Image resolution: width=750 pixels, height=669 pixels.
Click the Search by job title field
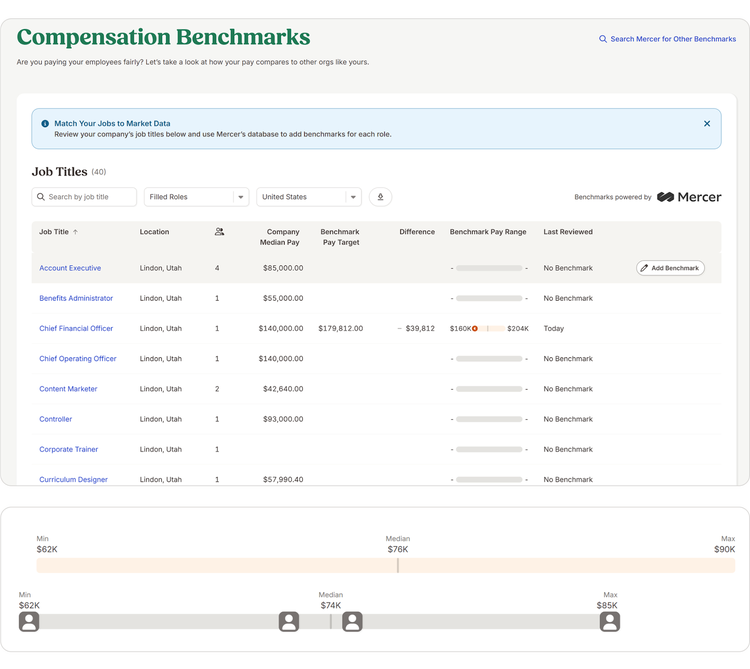85,197
